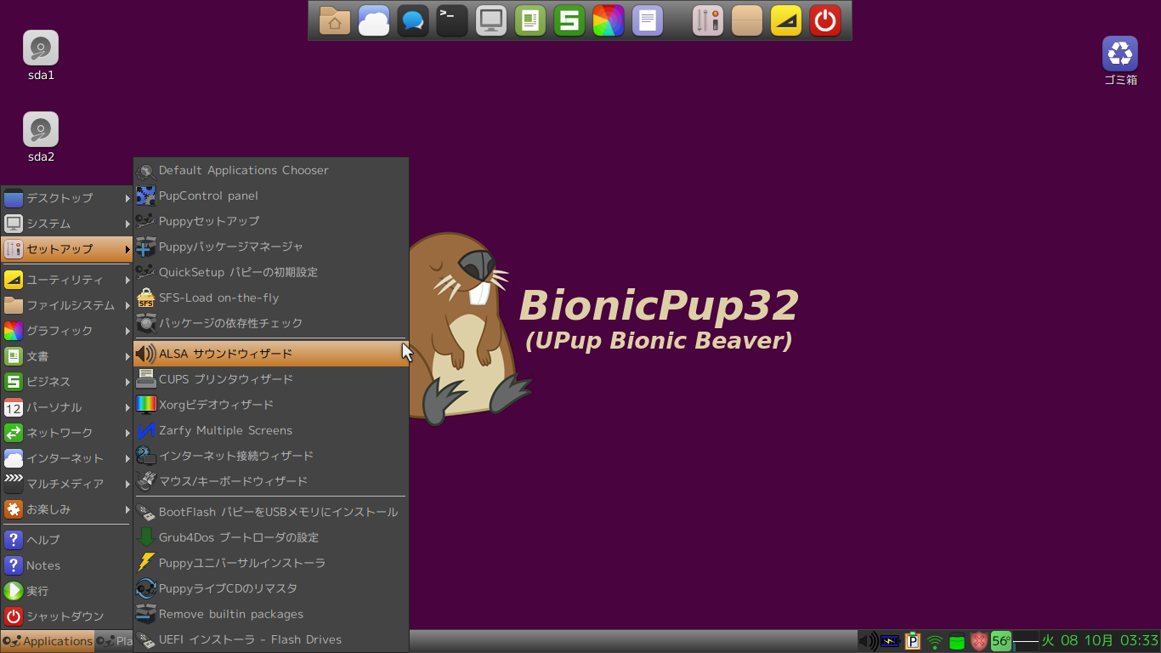Screen dimensions: 1161x653
Task: Click the green storage tray icon
Action: [x=957, y=641]
